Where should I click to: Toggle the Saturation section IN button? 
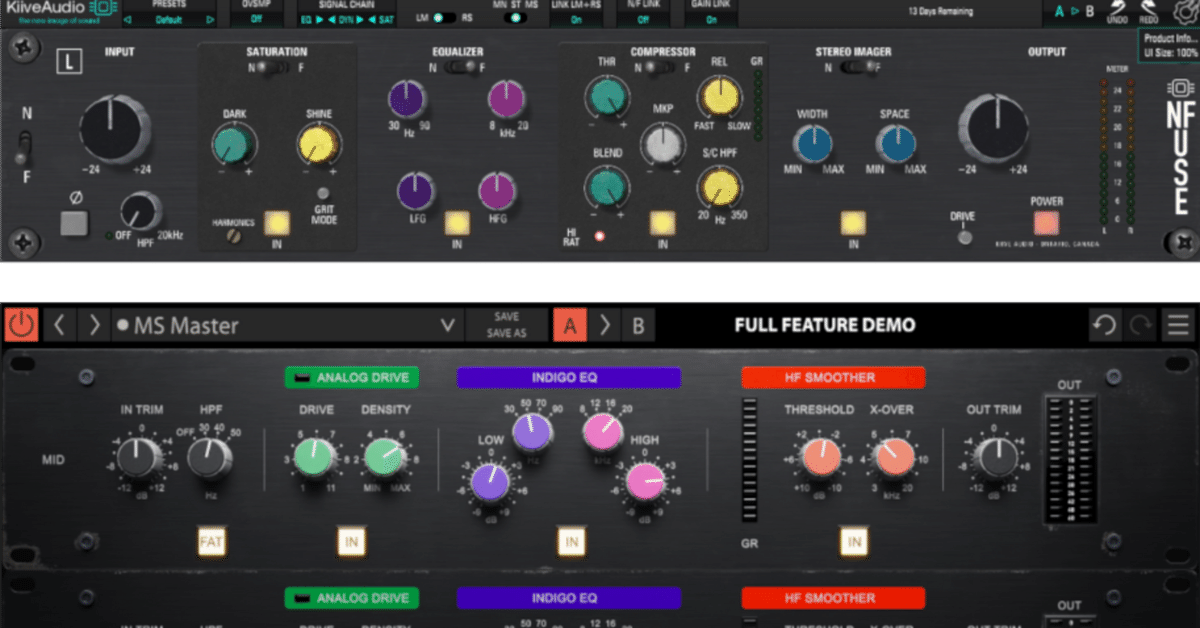coord(277,222)
